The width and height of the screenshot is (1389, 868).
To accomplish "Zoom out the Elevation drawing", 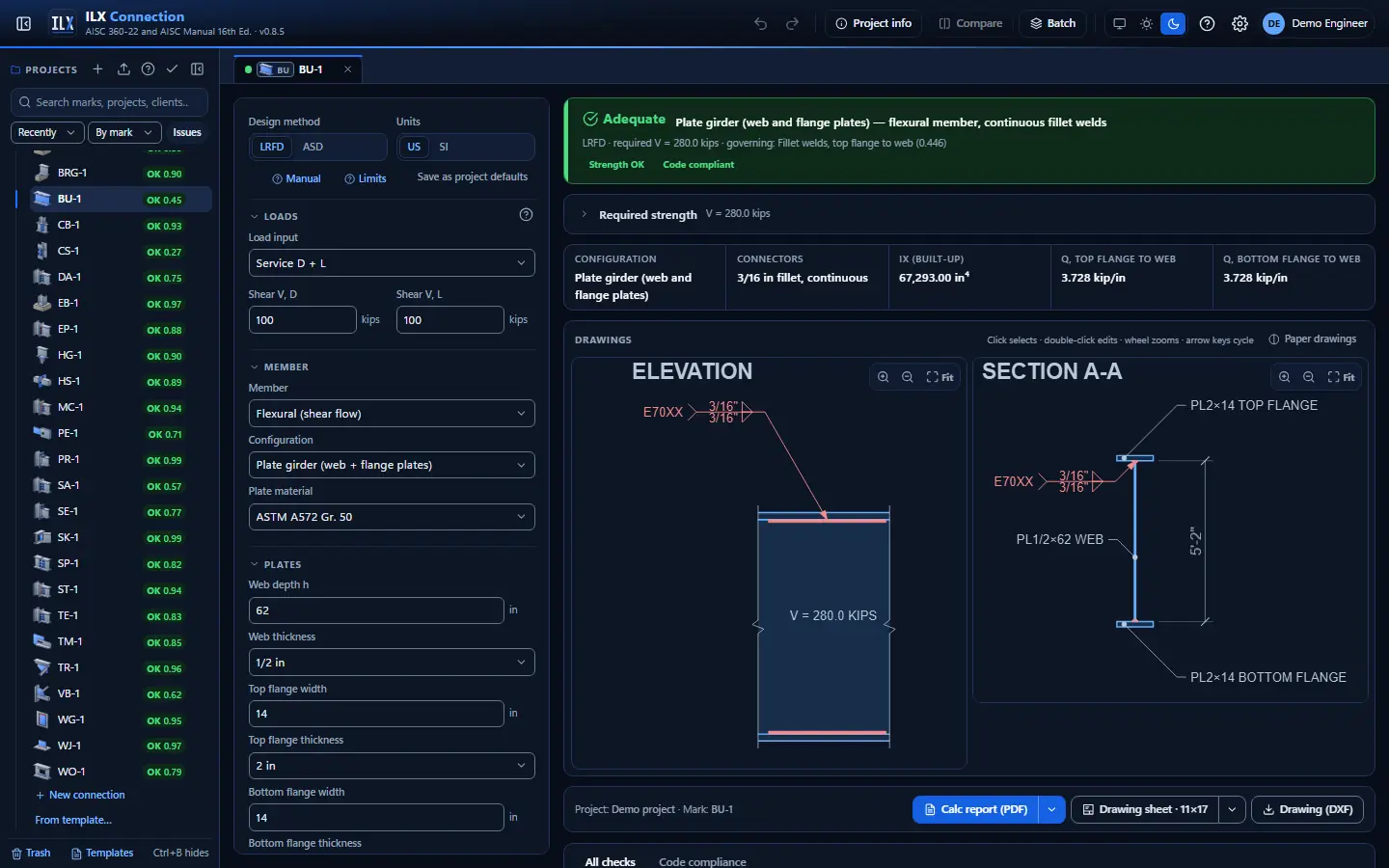I will pyautogui.click(x=908, y=377).
